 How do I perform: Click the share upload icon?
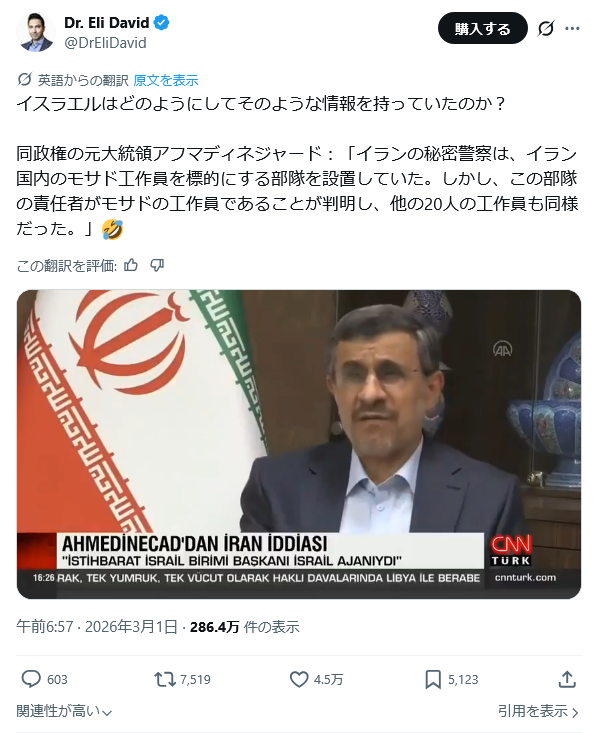click(x=567, y=679)
